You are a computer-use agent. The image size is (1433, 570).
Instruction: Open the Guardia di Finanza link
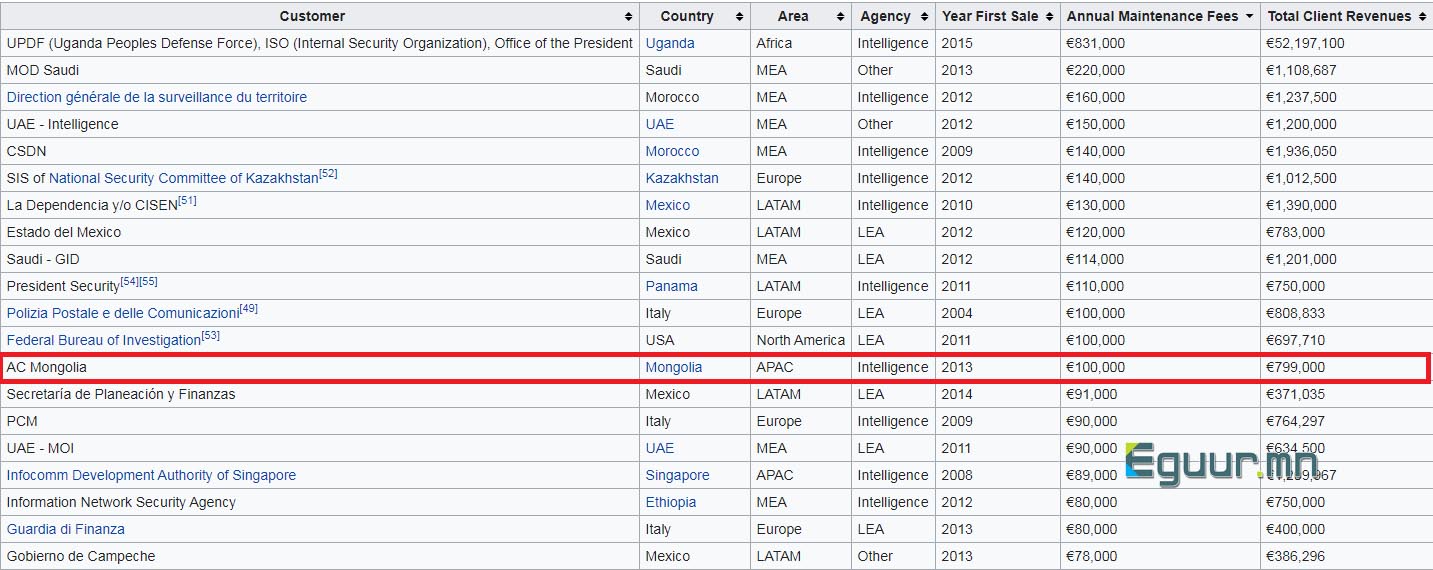(66, 529)
